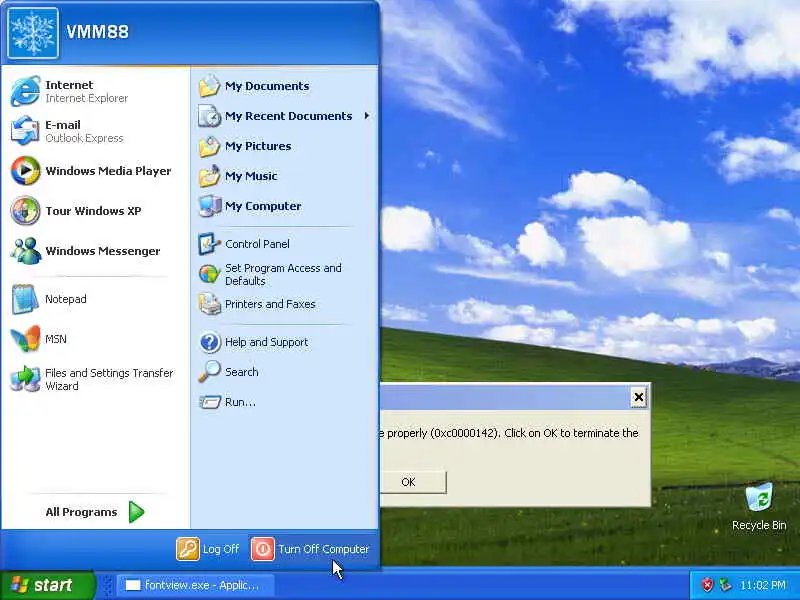Click the Log Off text
800x600 pixels.
221,549
